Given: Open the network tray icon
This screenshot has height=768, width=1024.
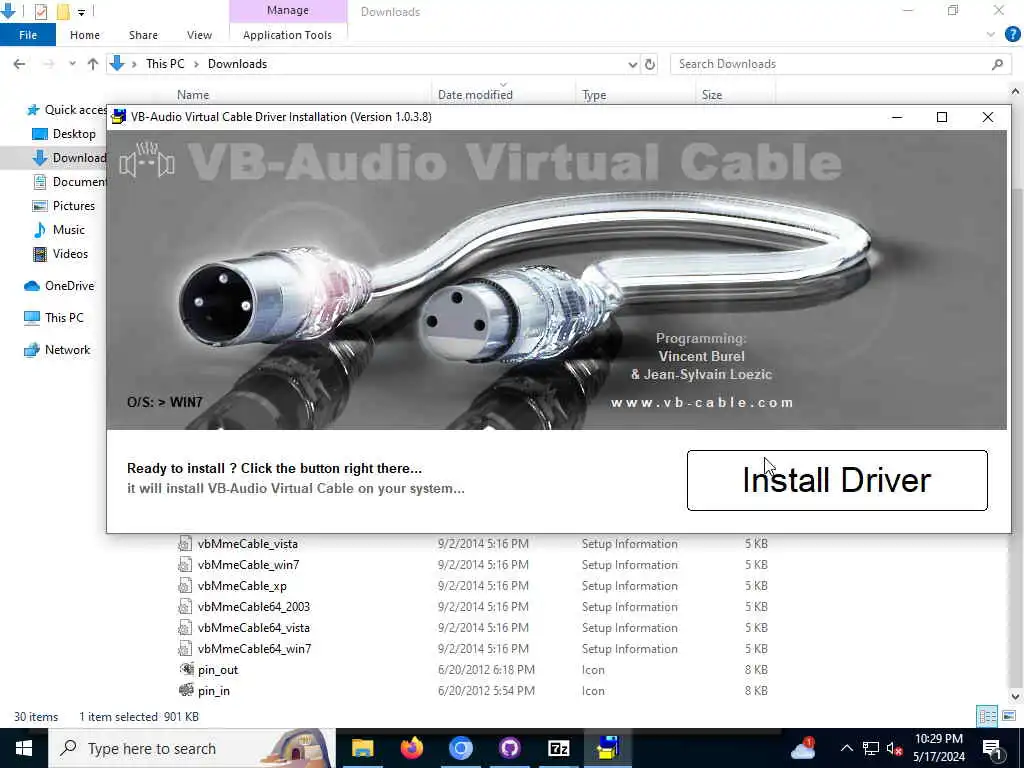Looking at the screenshot, I should pyautogui.click(x=871, y=748).
